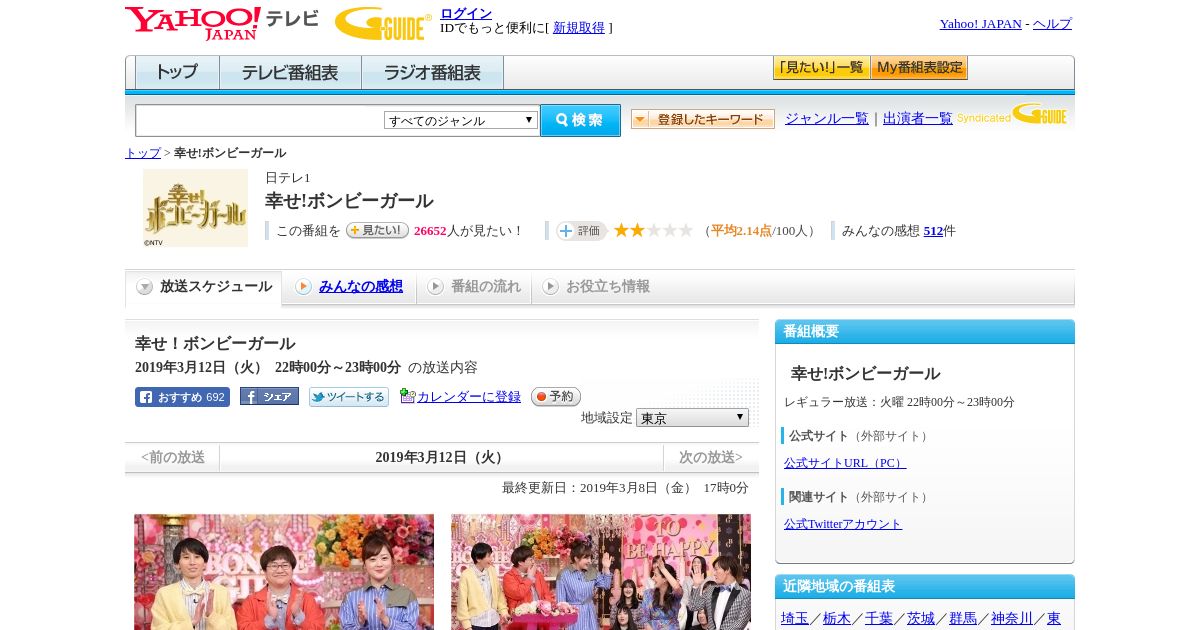The height and width of the screenshot is (630, 1200).
Task: Click the Yahoo! JAPAN テレビ logo
Action: click(x=221, y=23)
